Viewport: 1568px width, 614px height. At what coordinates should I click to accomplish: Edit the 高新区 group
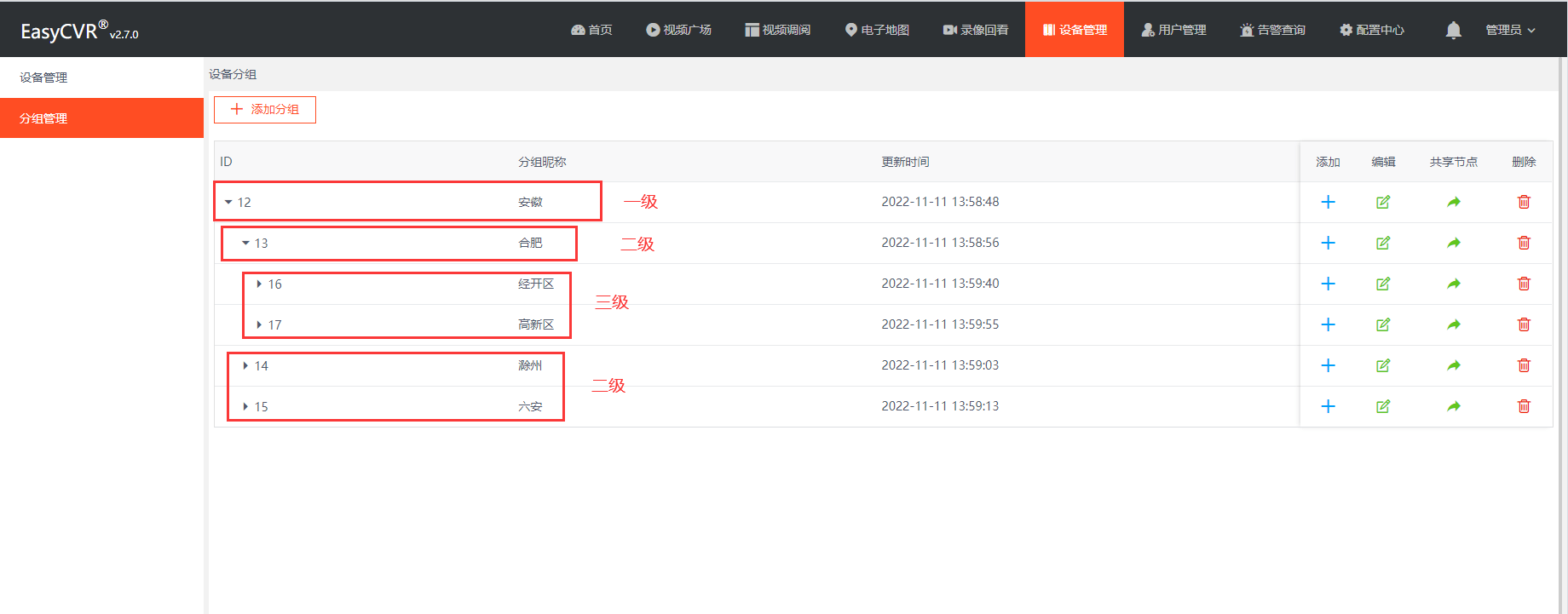(x=1383, y=324)
